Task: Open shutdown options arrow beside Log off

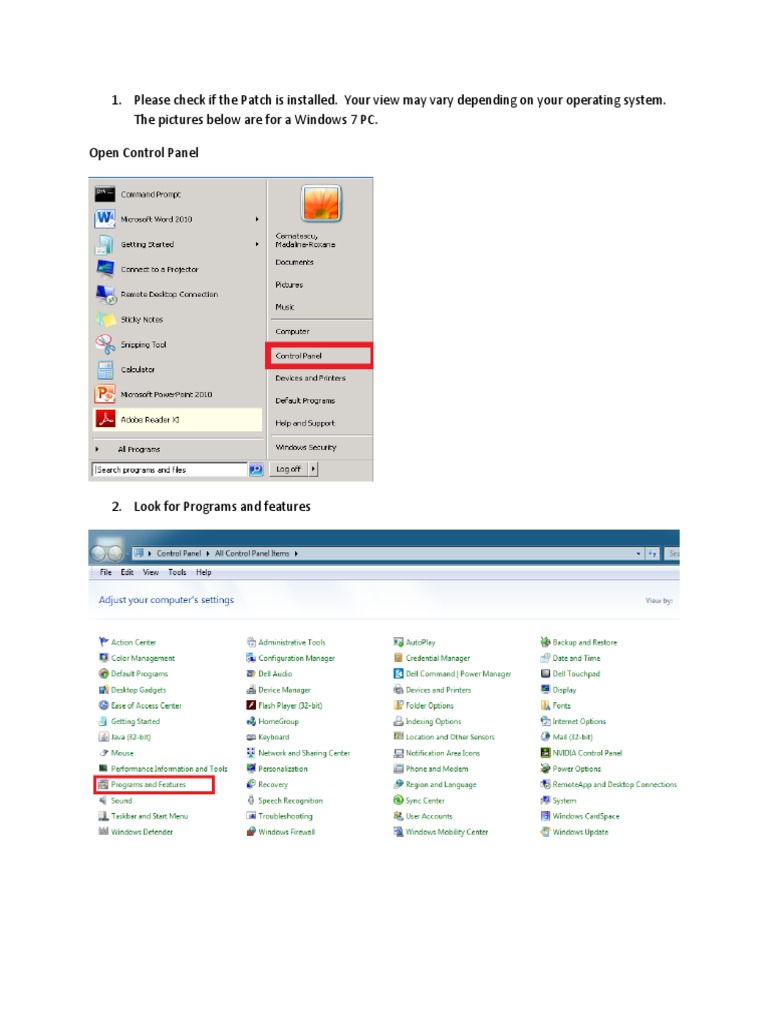Action: pyautogui.click(x=313, y=469)
